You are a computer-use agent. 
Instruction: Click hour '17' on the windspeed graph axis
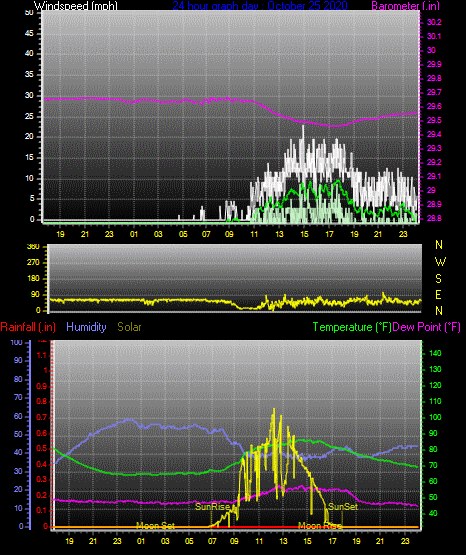329,234
